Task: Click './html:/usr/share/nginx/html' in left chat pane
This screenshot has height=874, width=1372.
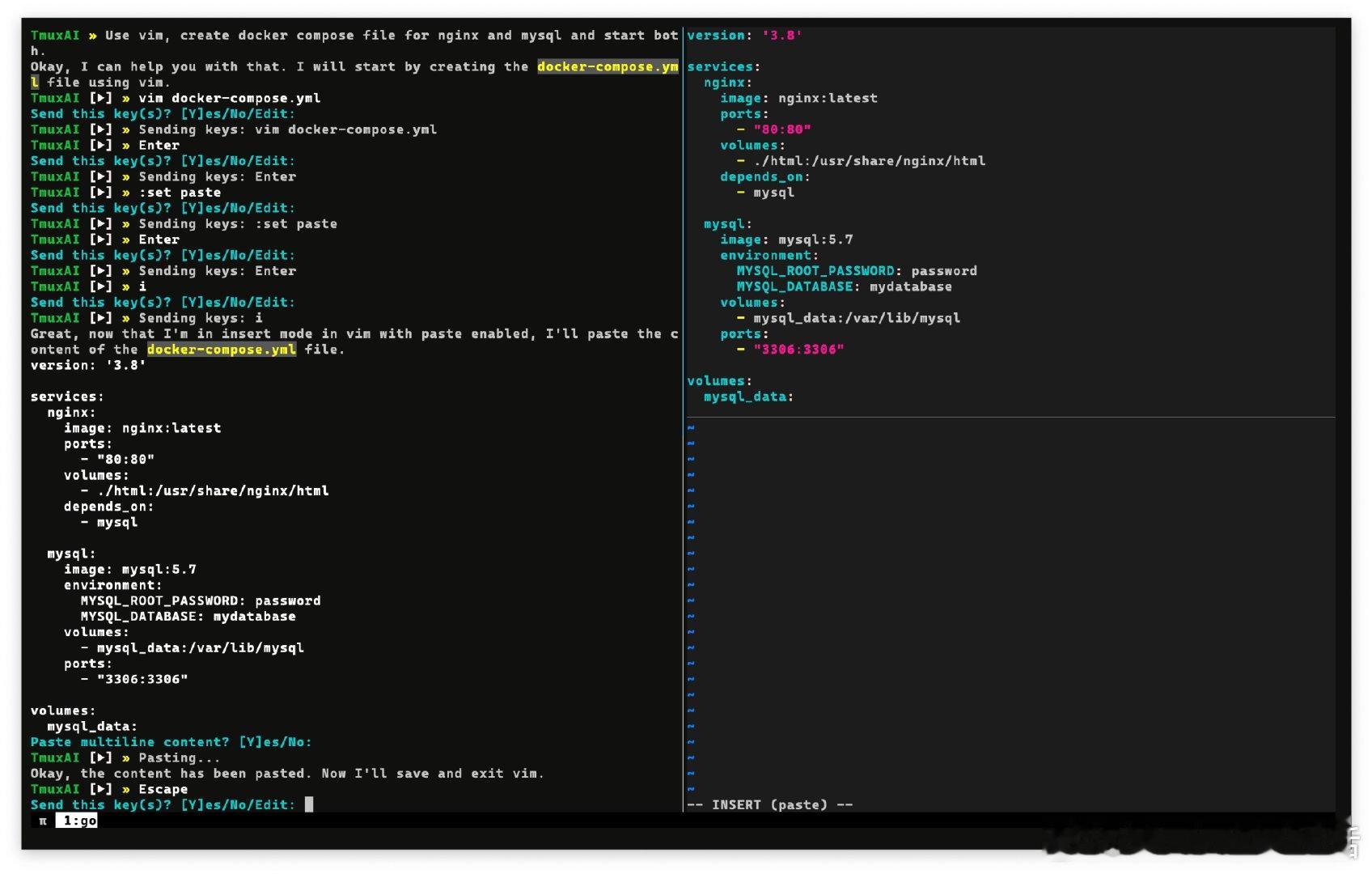Action: [213, 490]
